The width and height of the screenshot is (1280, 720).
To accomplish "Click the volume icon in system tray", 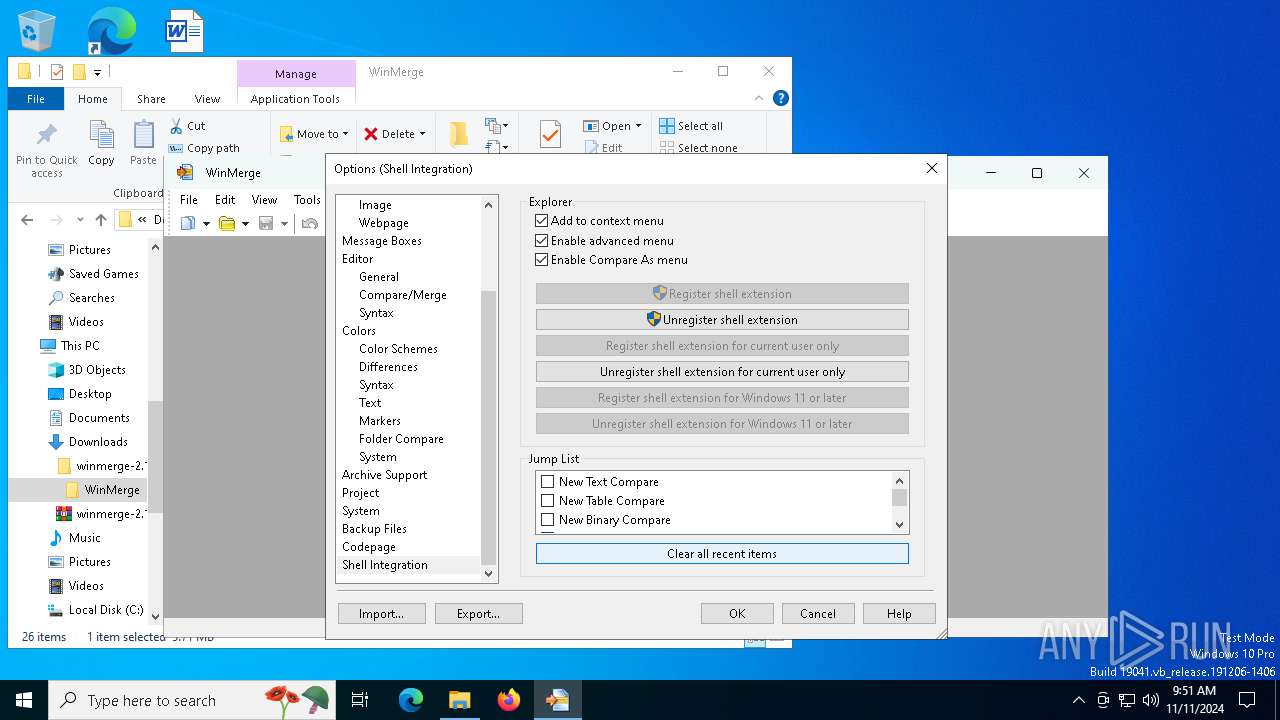I will click(1151, 700).
